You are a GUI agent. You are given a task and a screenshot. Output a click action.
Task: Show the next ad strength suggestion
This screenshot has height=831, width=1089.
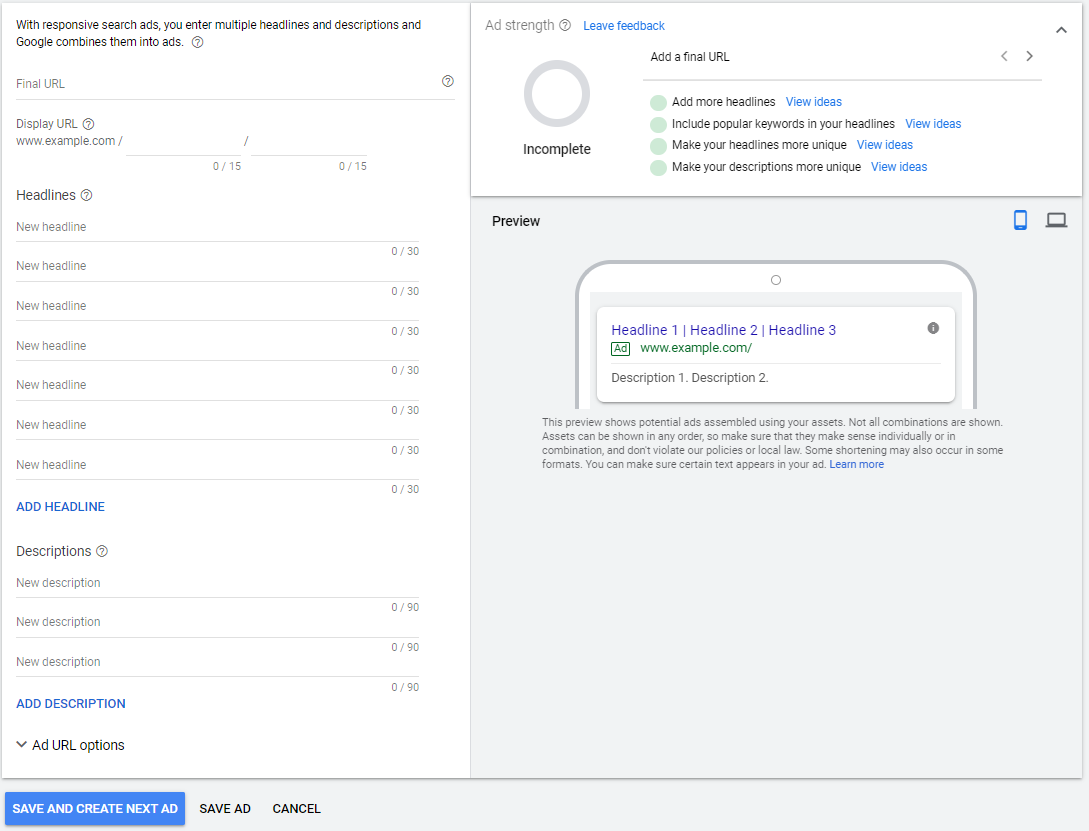click(1029, 56)
